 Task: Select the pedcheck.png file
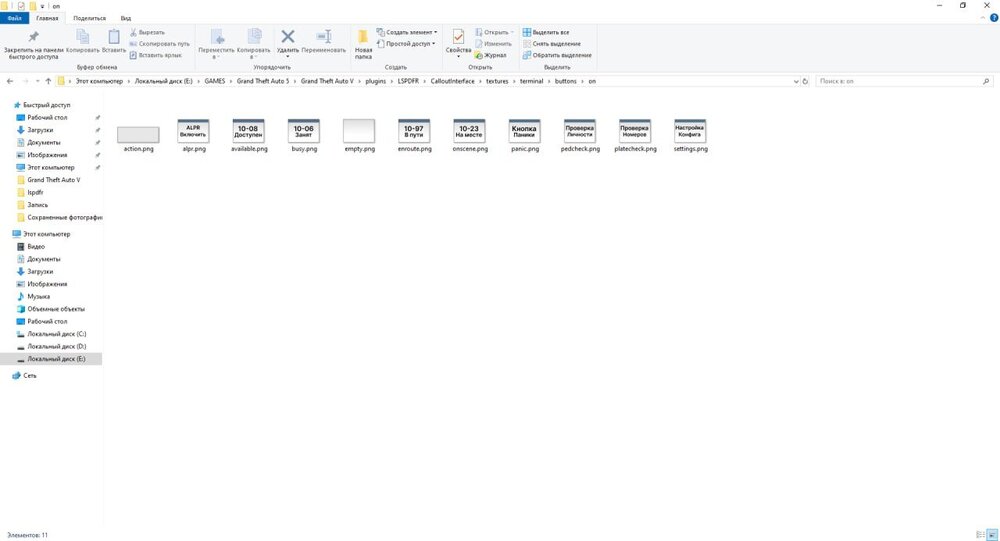tap(580, 135)
